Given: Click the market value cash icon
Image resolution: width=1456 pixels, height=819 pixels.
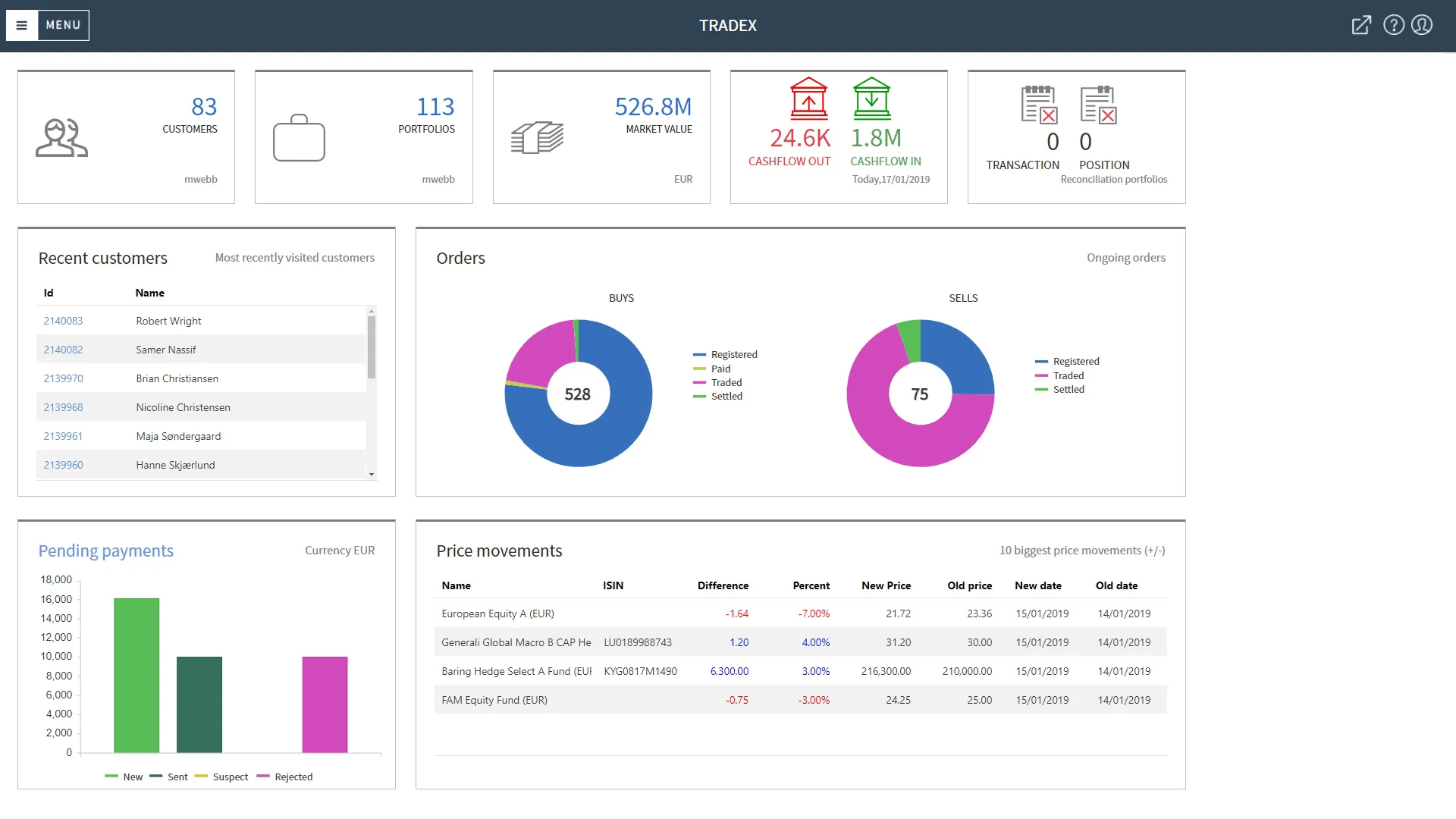Looking at the screenshot, I should point(537,138).
